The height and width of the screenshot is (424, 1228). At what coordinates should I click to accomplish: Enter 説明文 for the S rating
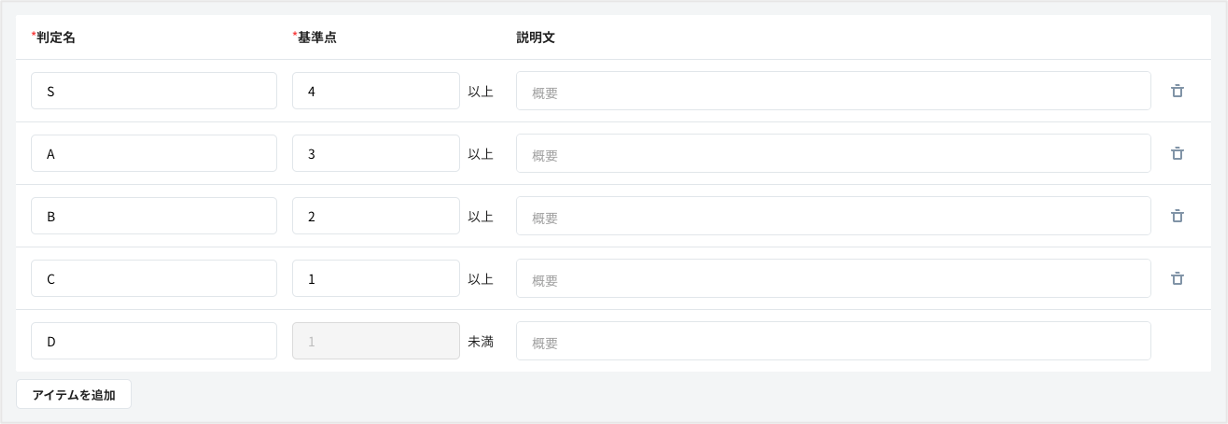(833, 92)
